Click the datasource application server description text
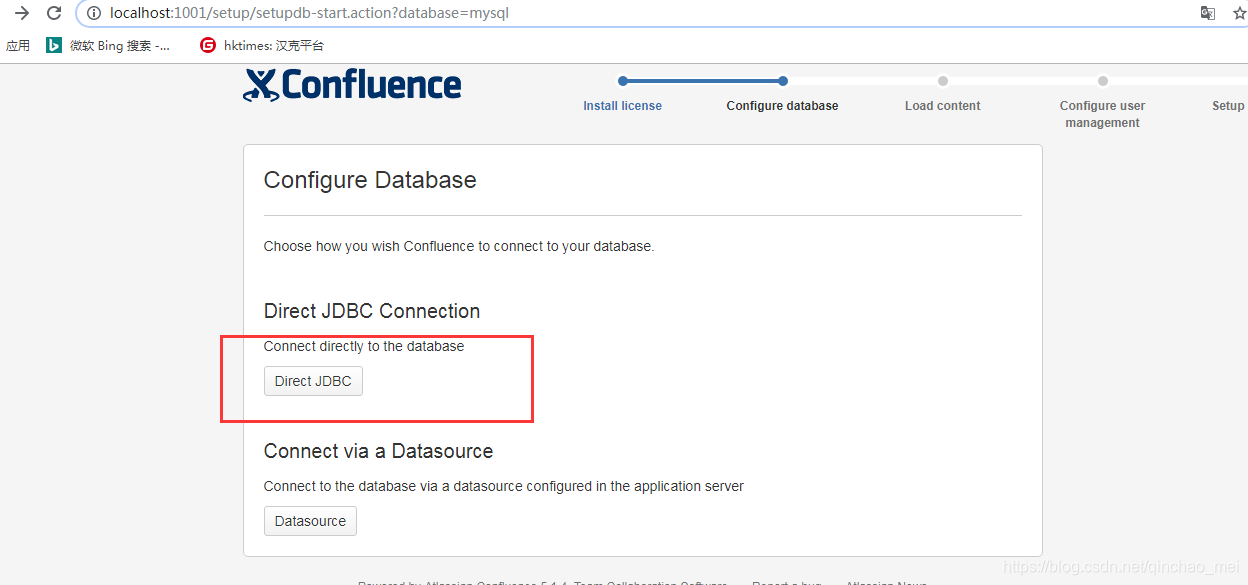1248x585 pixels. [504, 486]
